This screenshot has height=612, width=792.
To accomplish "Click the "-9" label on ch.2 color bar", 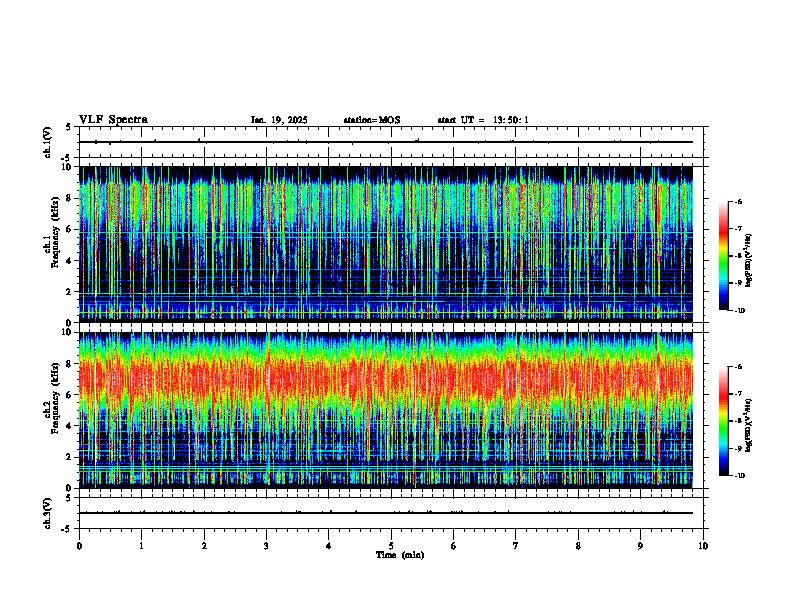I will pos(738,448).
